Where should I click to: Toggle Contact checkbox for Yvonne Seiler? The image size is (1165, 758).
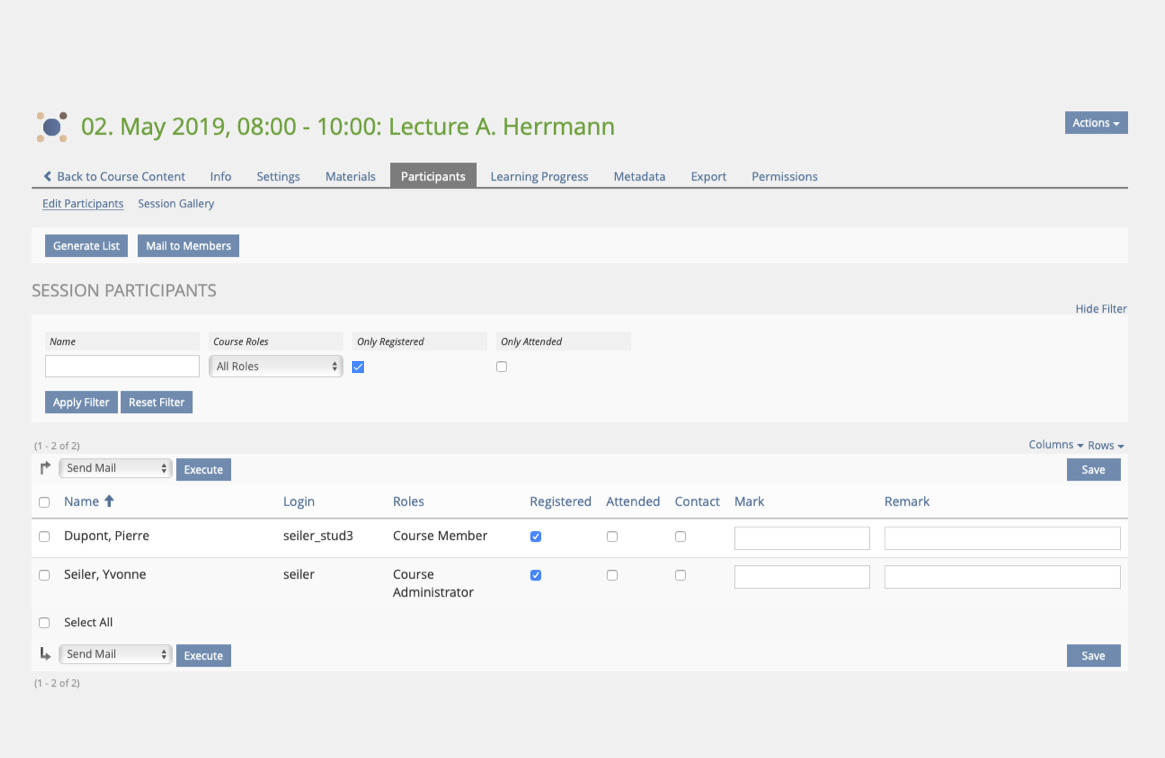click(680, 576)
